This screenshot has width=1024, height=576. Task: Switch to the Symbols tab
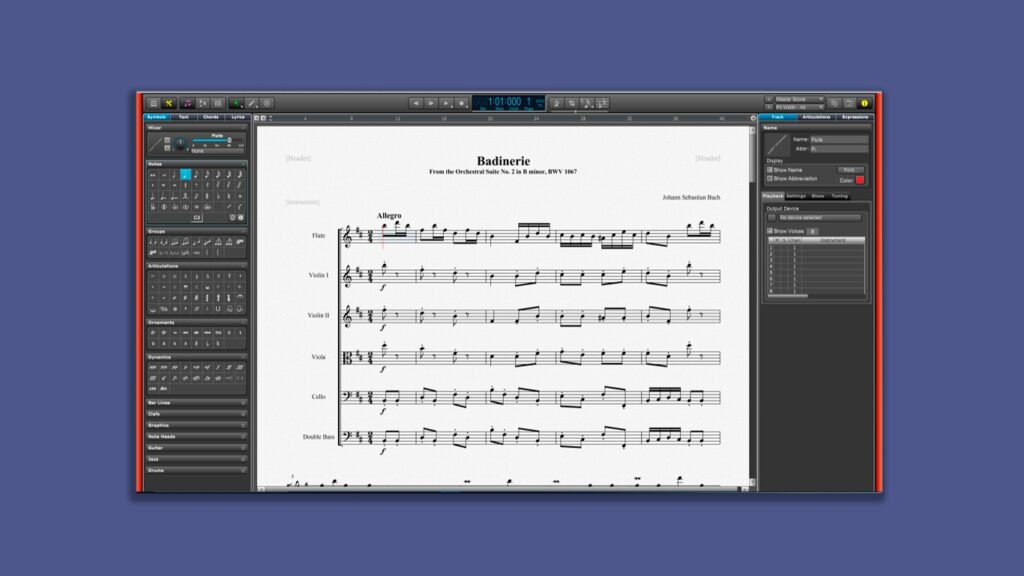click(x=156, y=117)
